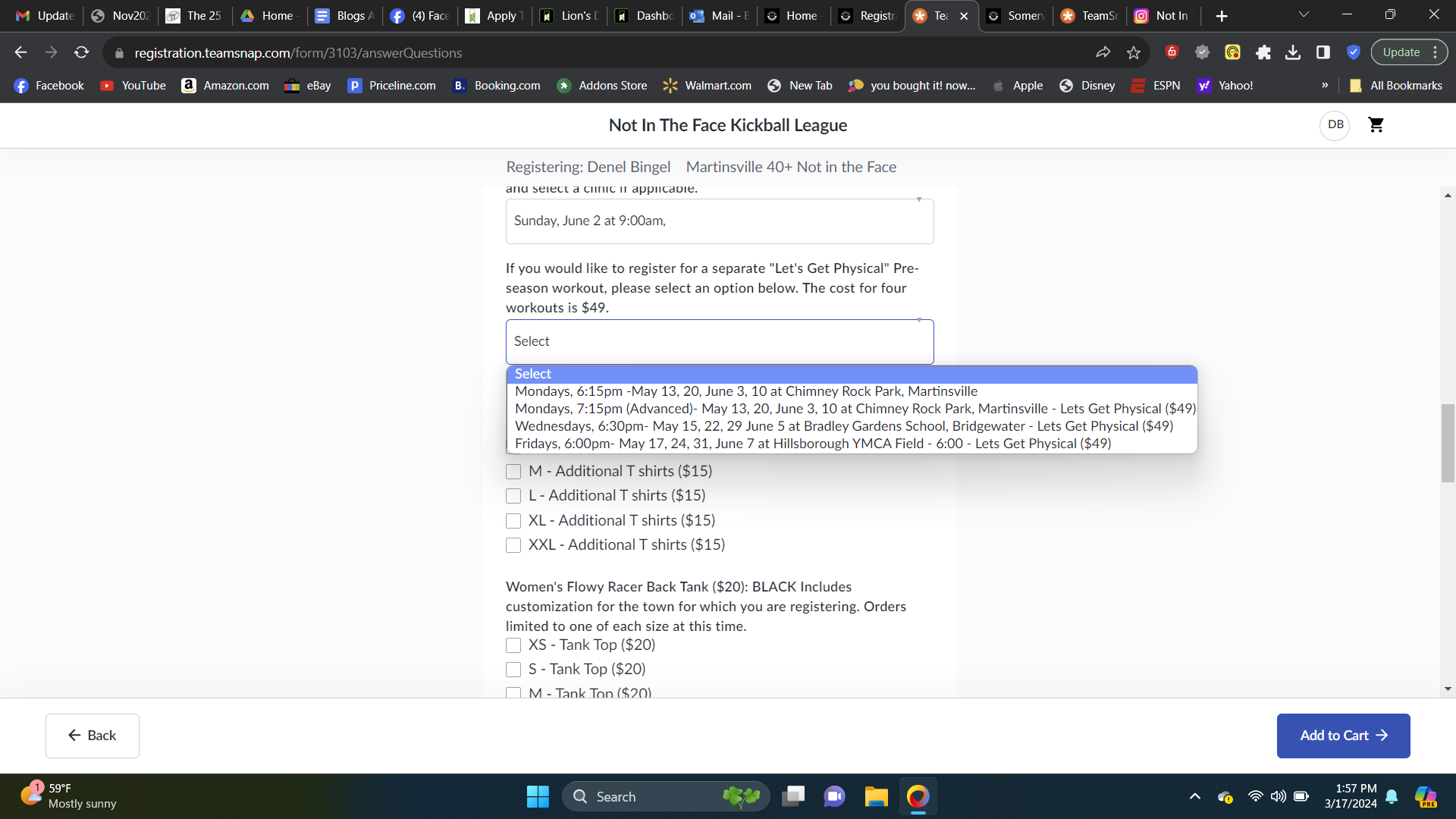1456x819 pixels.
Task: Open the tab search dropdown arrow
Action: point(1304,15)
